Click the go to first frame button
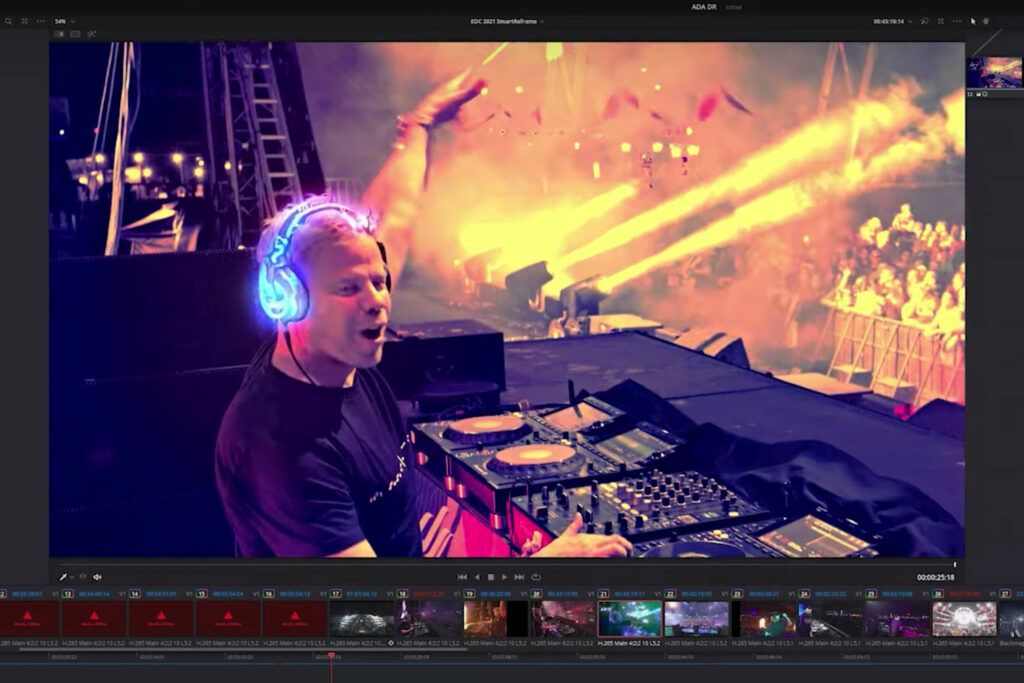 tap(462, 577)
